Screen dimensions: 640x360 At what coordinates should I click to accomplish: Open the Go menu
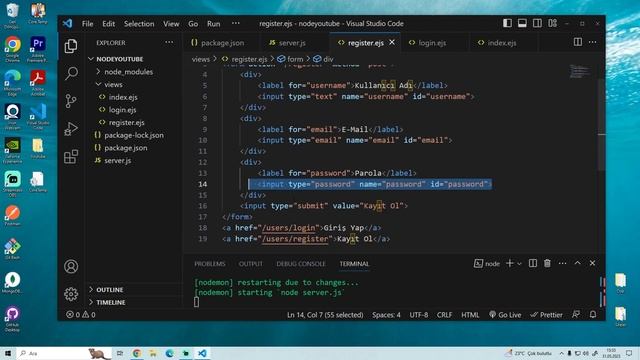[193, 24]
